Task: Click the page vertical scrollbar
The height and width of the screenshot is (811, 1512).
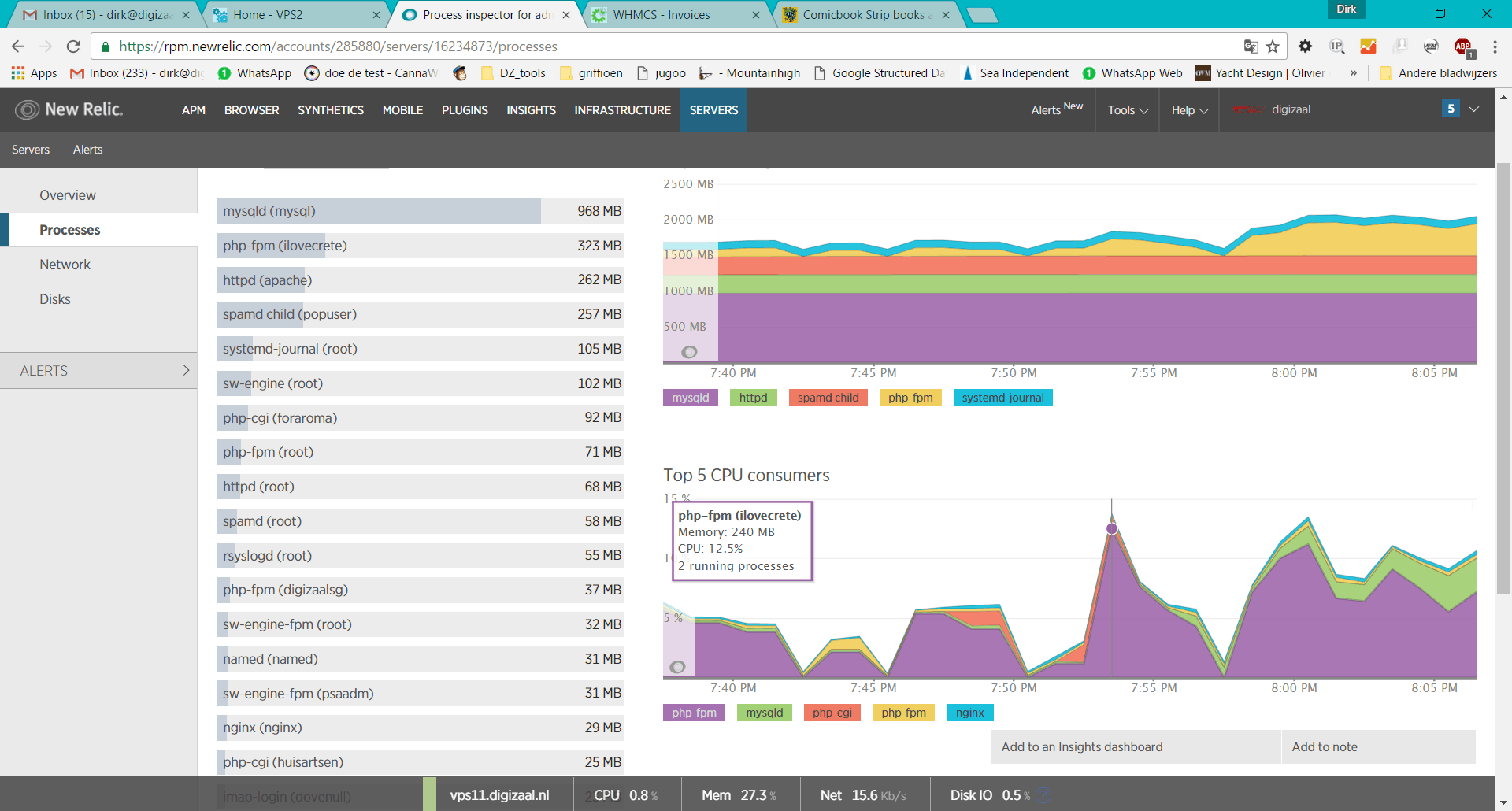Action: 1503,378
